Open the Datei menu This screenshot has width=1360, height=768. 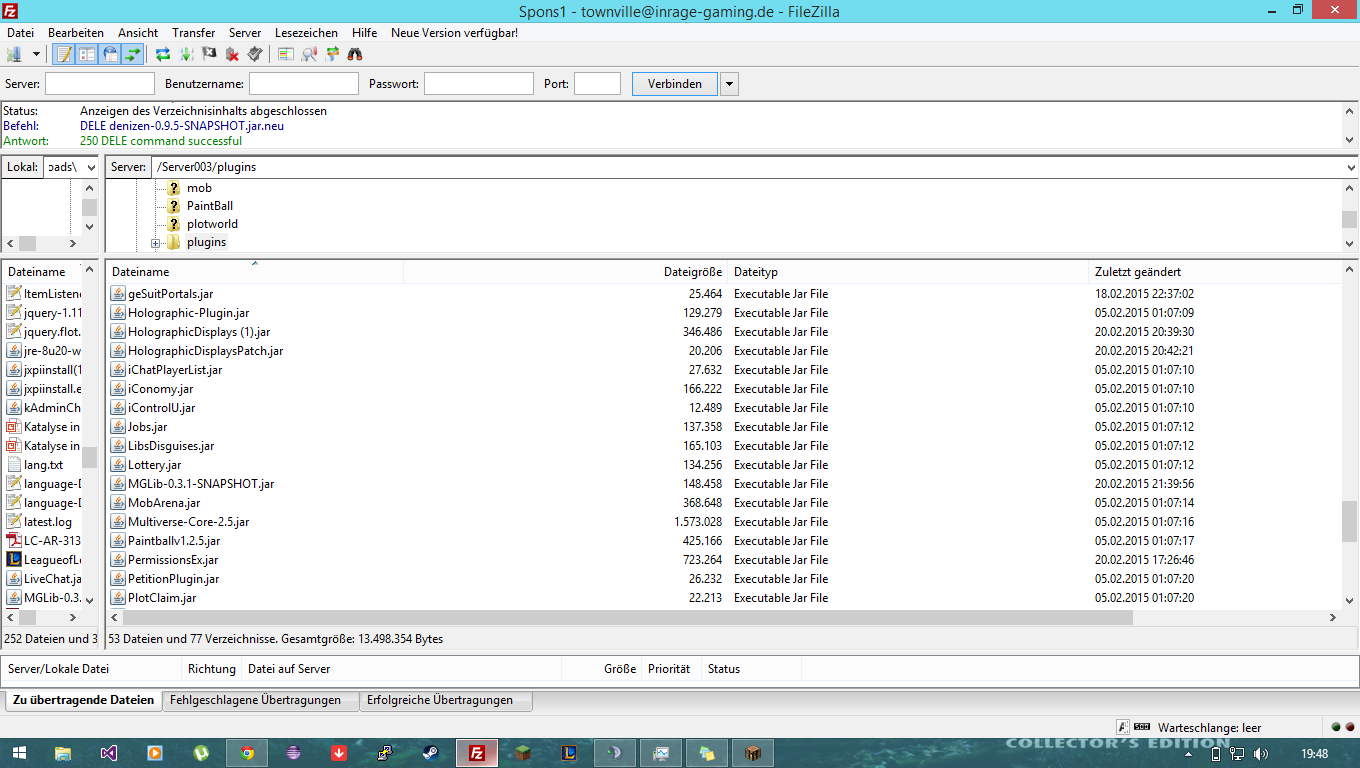click(20, 33)
